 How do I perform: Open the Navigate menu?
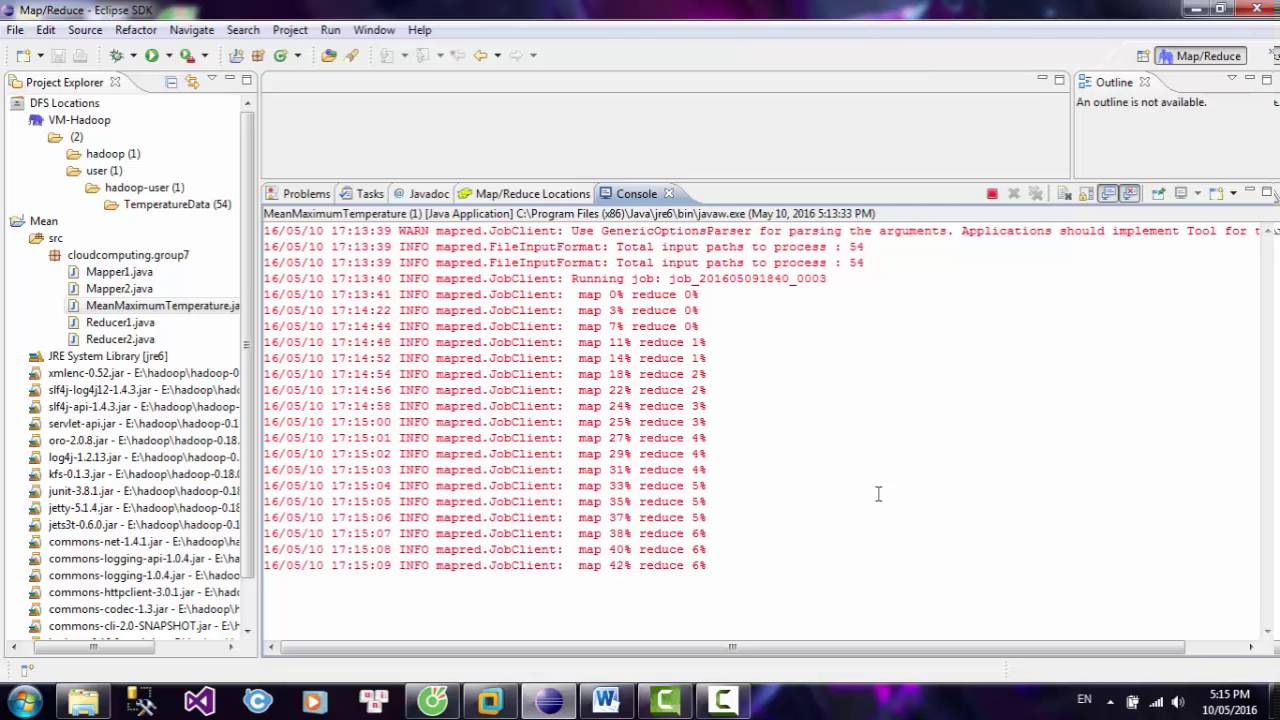192,30
